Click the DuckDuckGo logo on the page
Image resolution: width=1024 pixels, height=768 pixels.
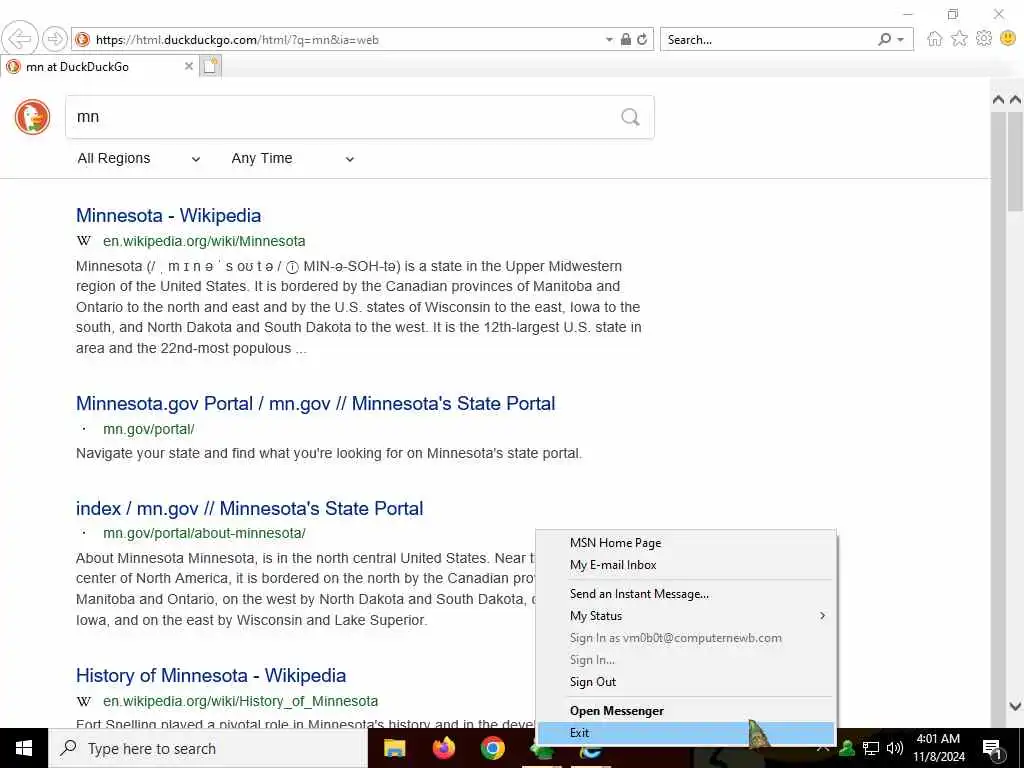point(33,117)
